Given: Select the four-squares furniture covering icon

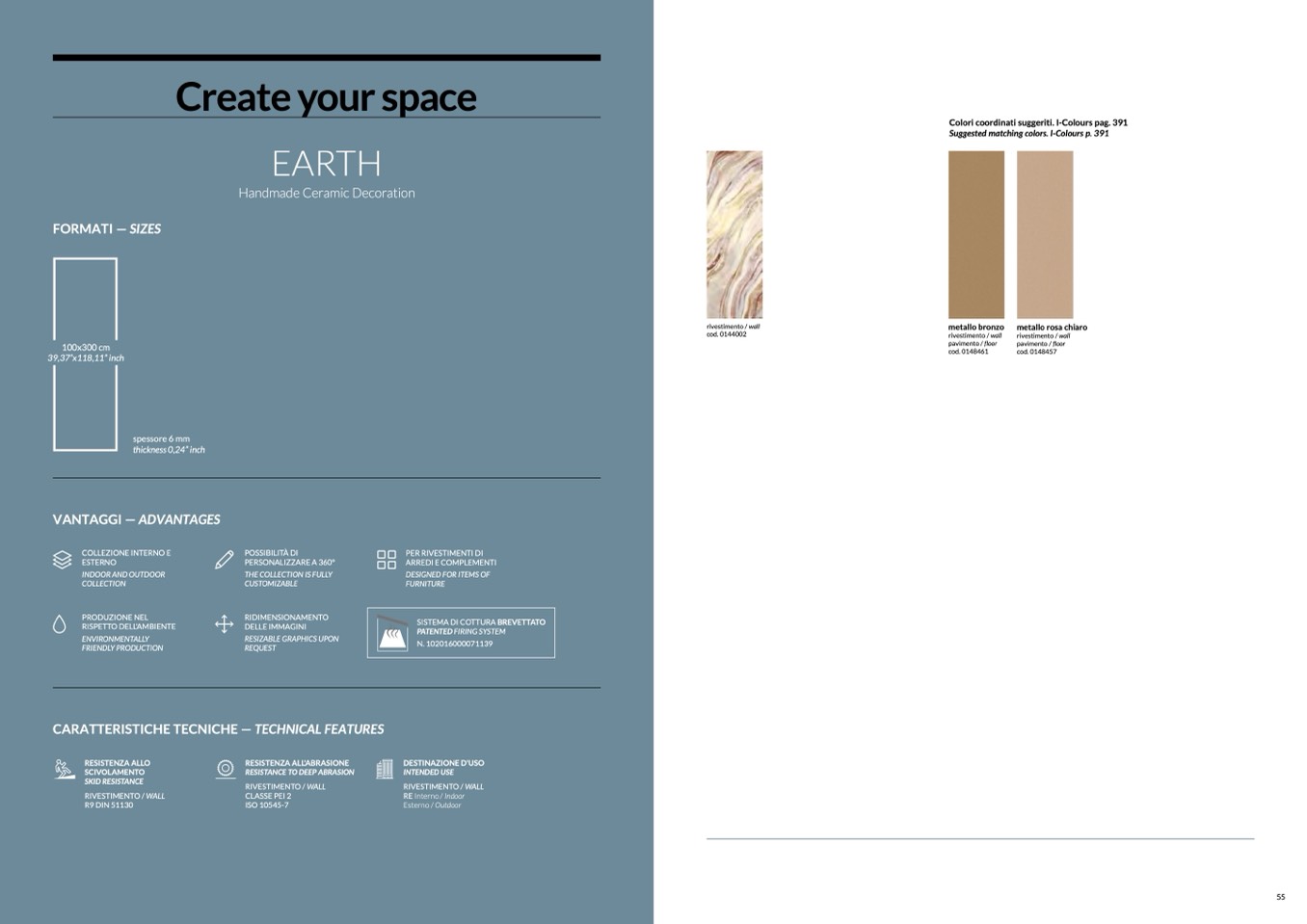Looking at the screenshot, I should tap(386, 560).
